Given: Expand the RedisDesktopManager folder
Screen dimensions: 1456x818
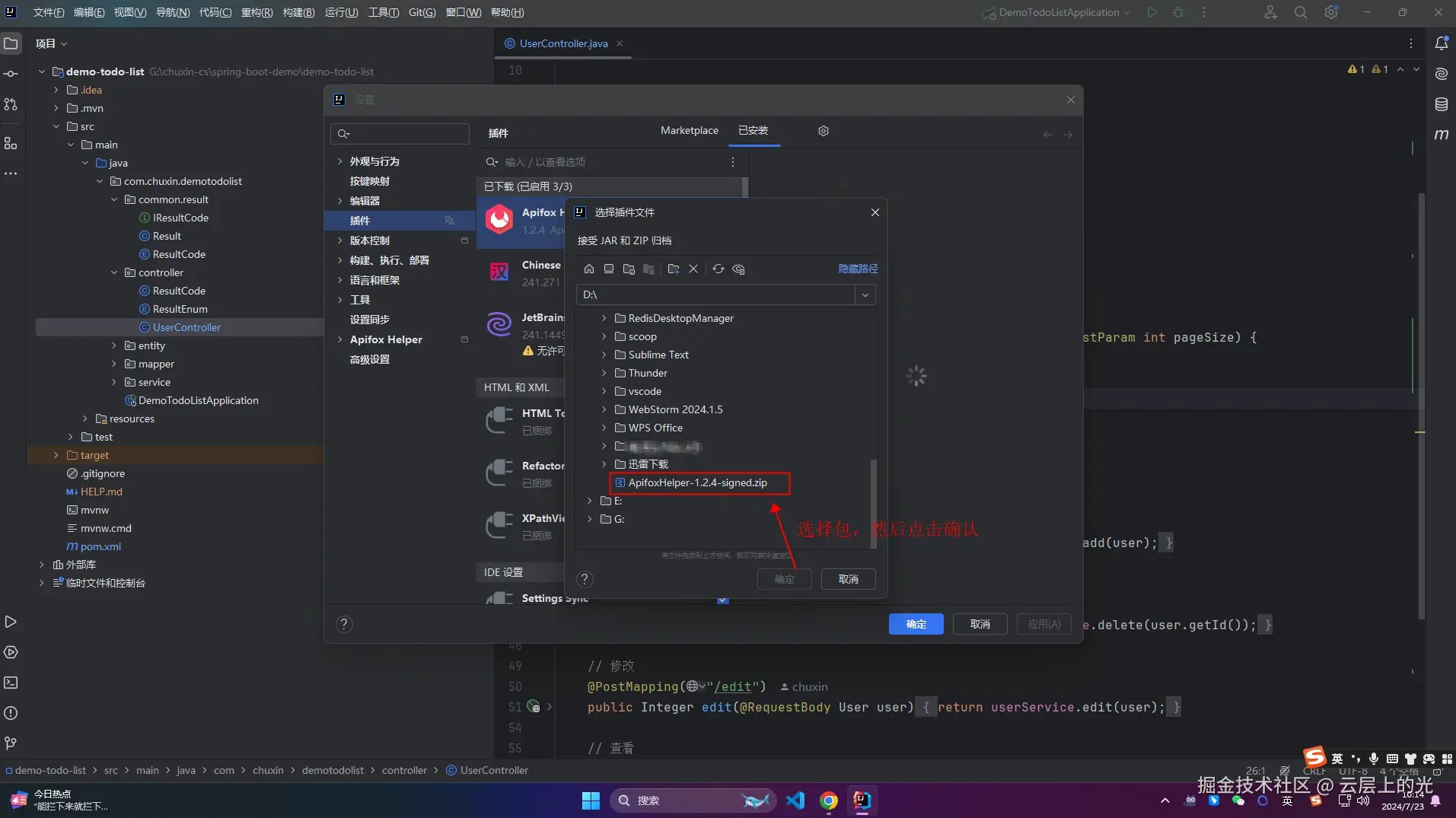Looking at the screenshot, I should click(x=604, y=318).
